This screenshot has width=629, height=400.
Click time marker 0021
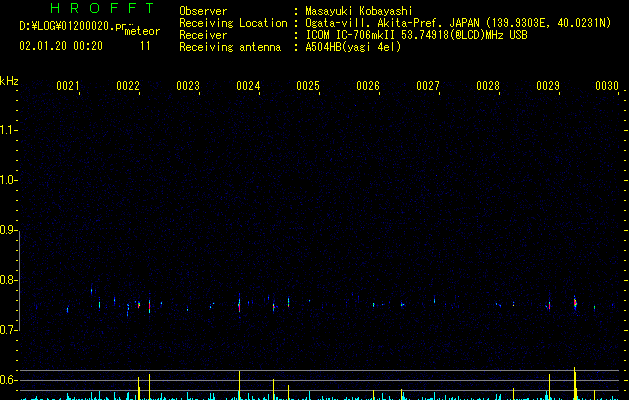68,86
